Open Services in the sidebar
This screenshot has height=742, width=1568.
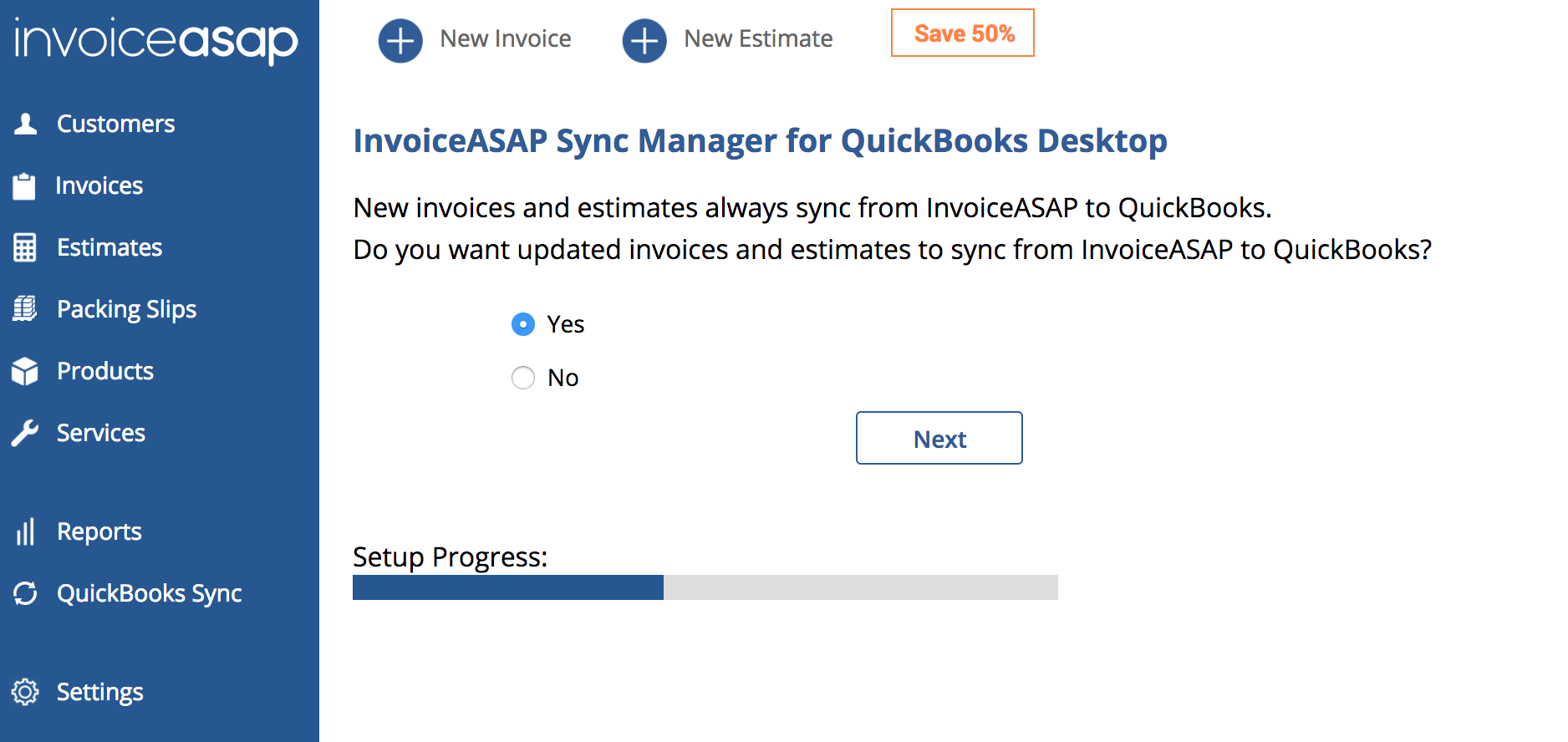[101, 433]
